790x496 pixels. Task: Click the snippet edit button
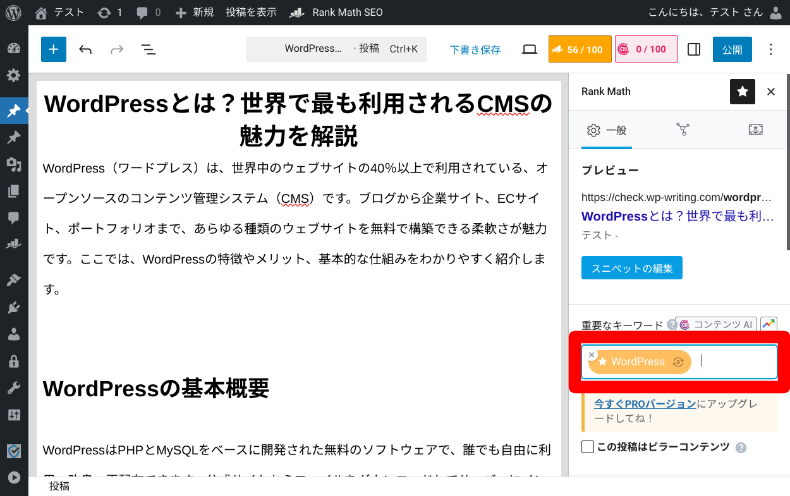[631, 268]
